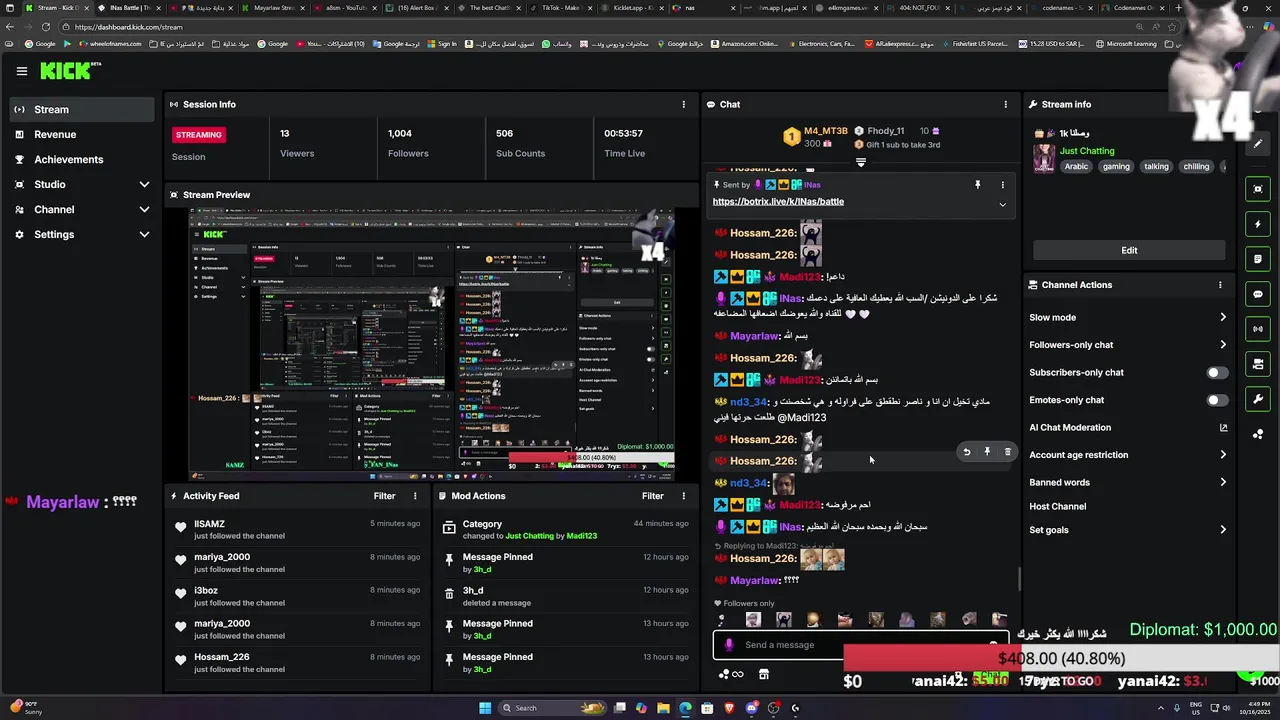Open the Chat panel three-dot menu
1280x720 pixels.
pyautogui.click(x=1006, y=104)
